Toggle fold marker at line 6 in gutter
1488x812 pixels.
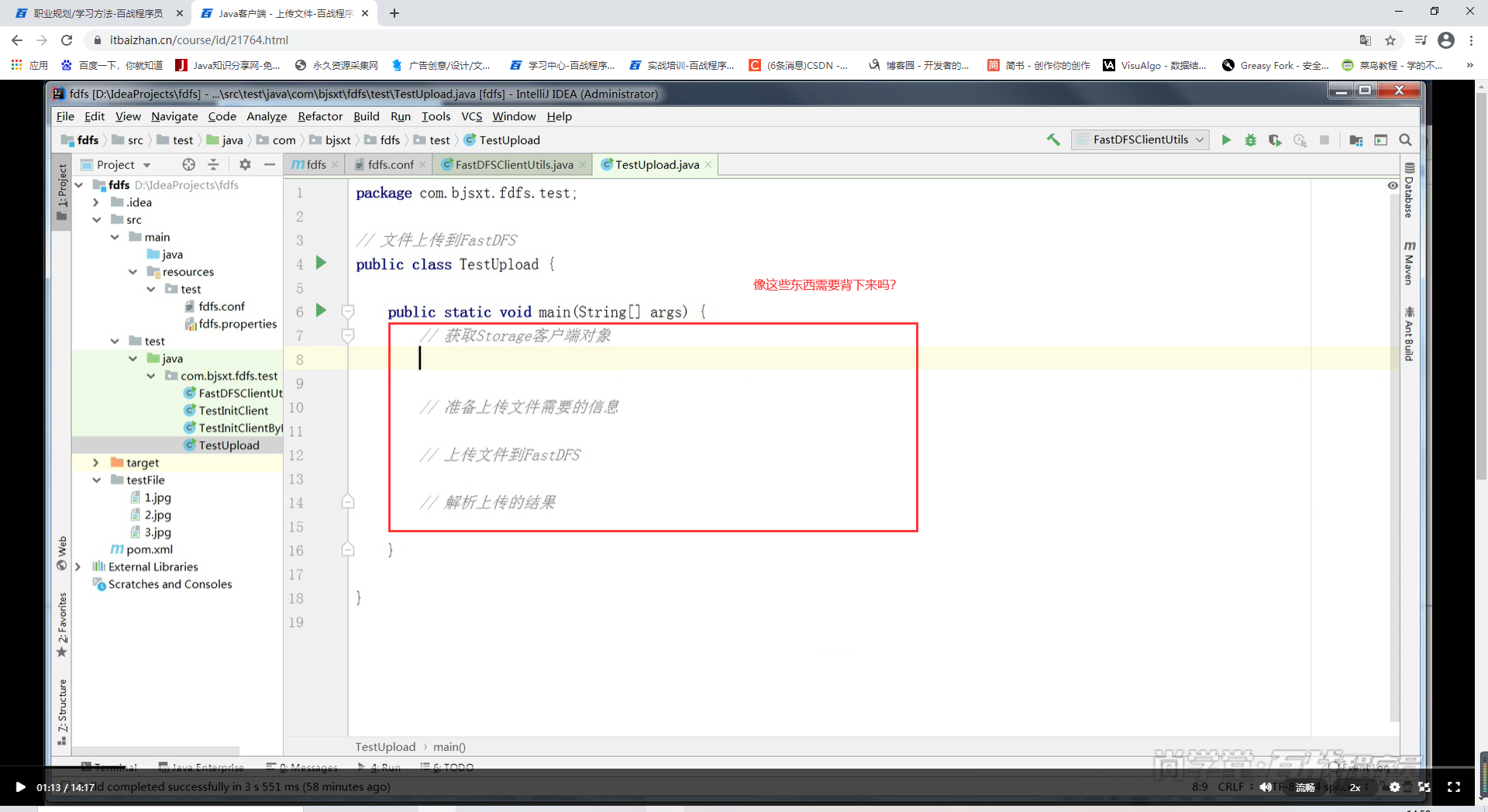[348, 311]
